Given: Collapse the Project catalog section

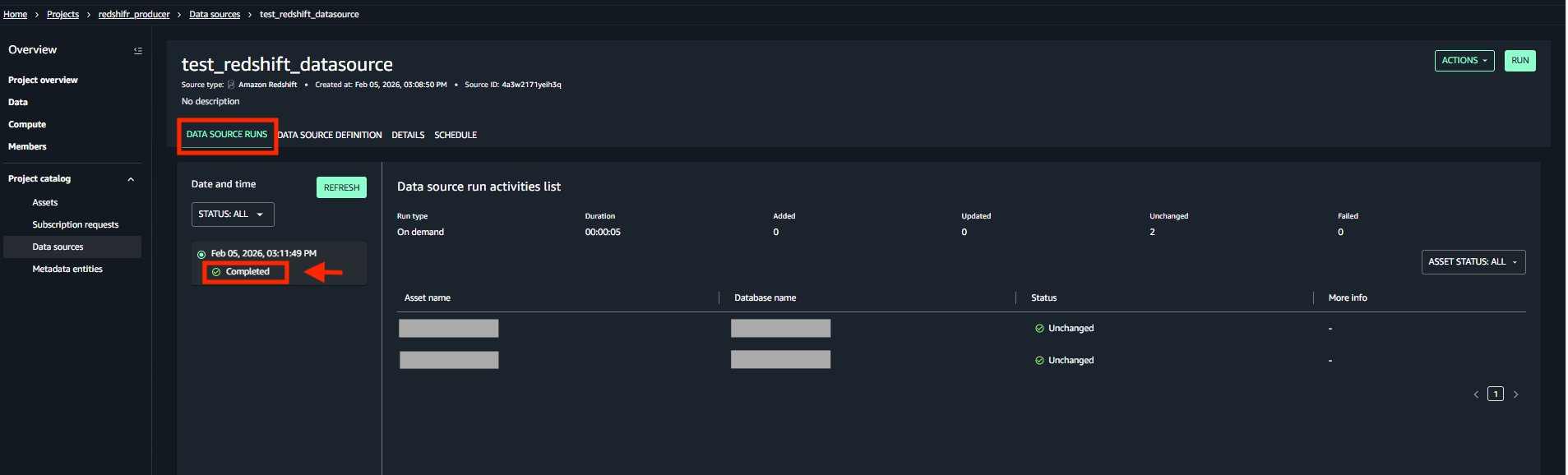Looking at the screenshot, I should pos(131,179).
